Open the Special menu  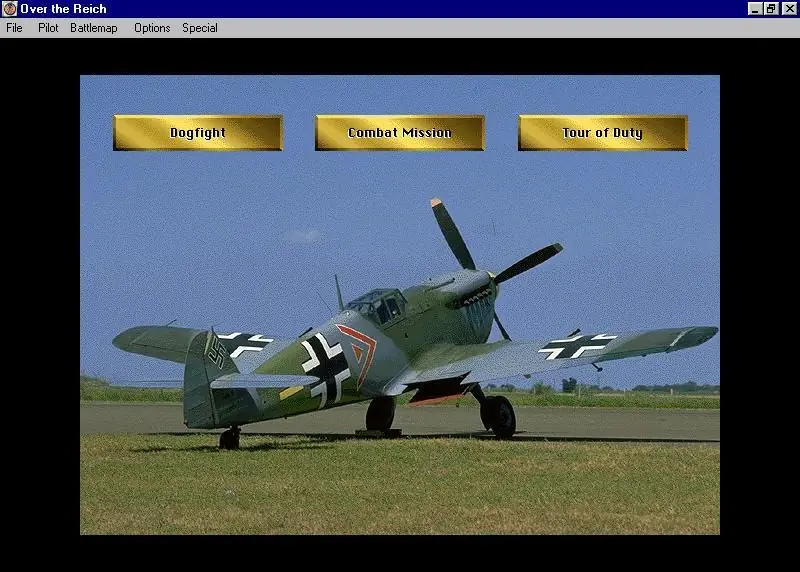pyautogui.click(x=200, y=28)
